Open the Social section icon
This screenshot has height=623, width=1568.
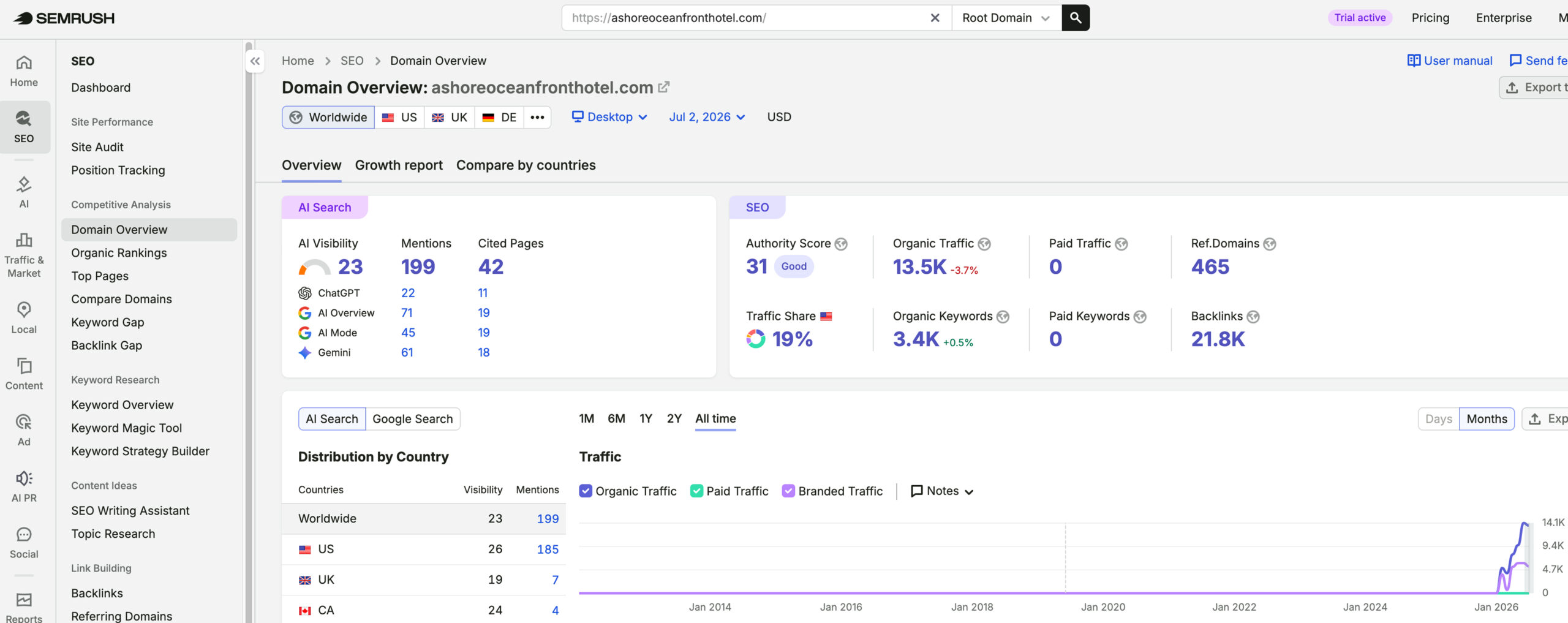pos(24,543)
